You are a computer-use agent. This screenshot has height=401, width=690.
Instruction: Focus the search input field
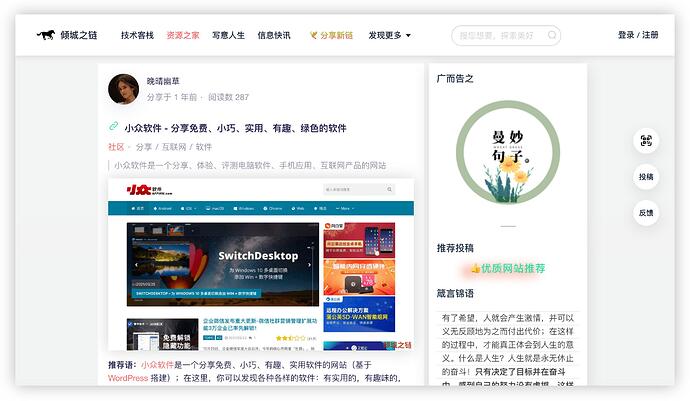(499, 35)
